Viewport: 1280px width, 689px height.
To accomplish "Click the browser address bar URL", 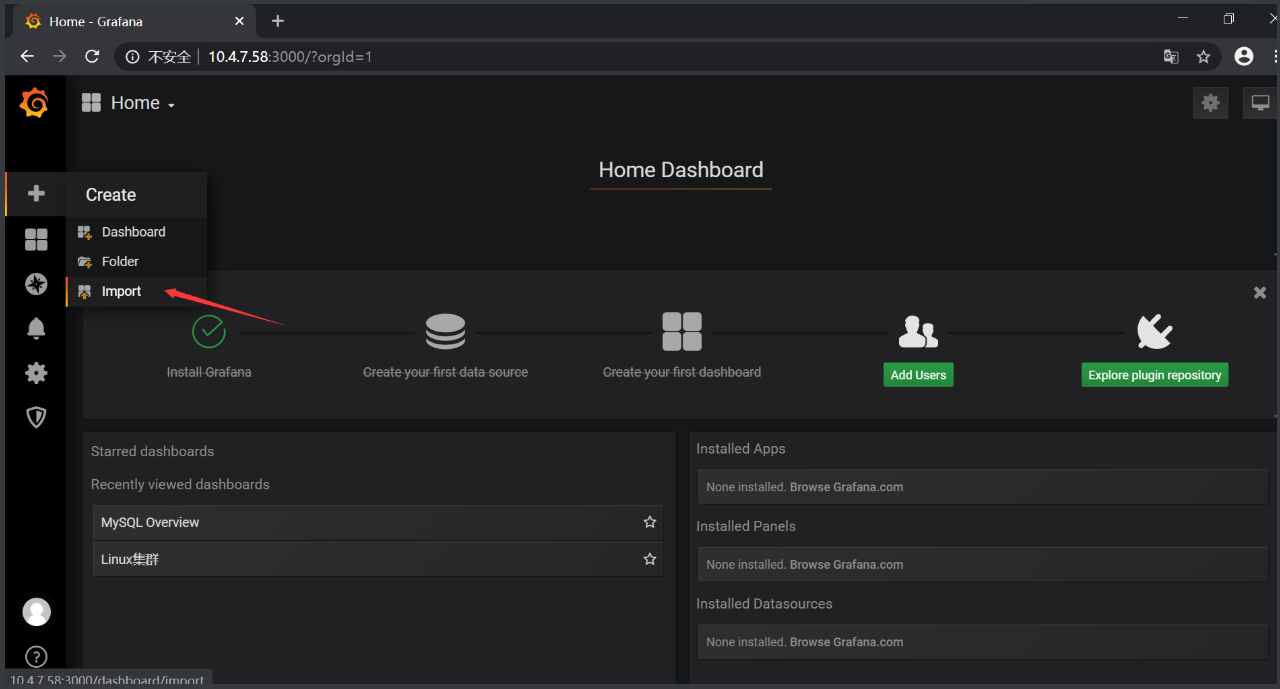I will tap(290, 57).
